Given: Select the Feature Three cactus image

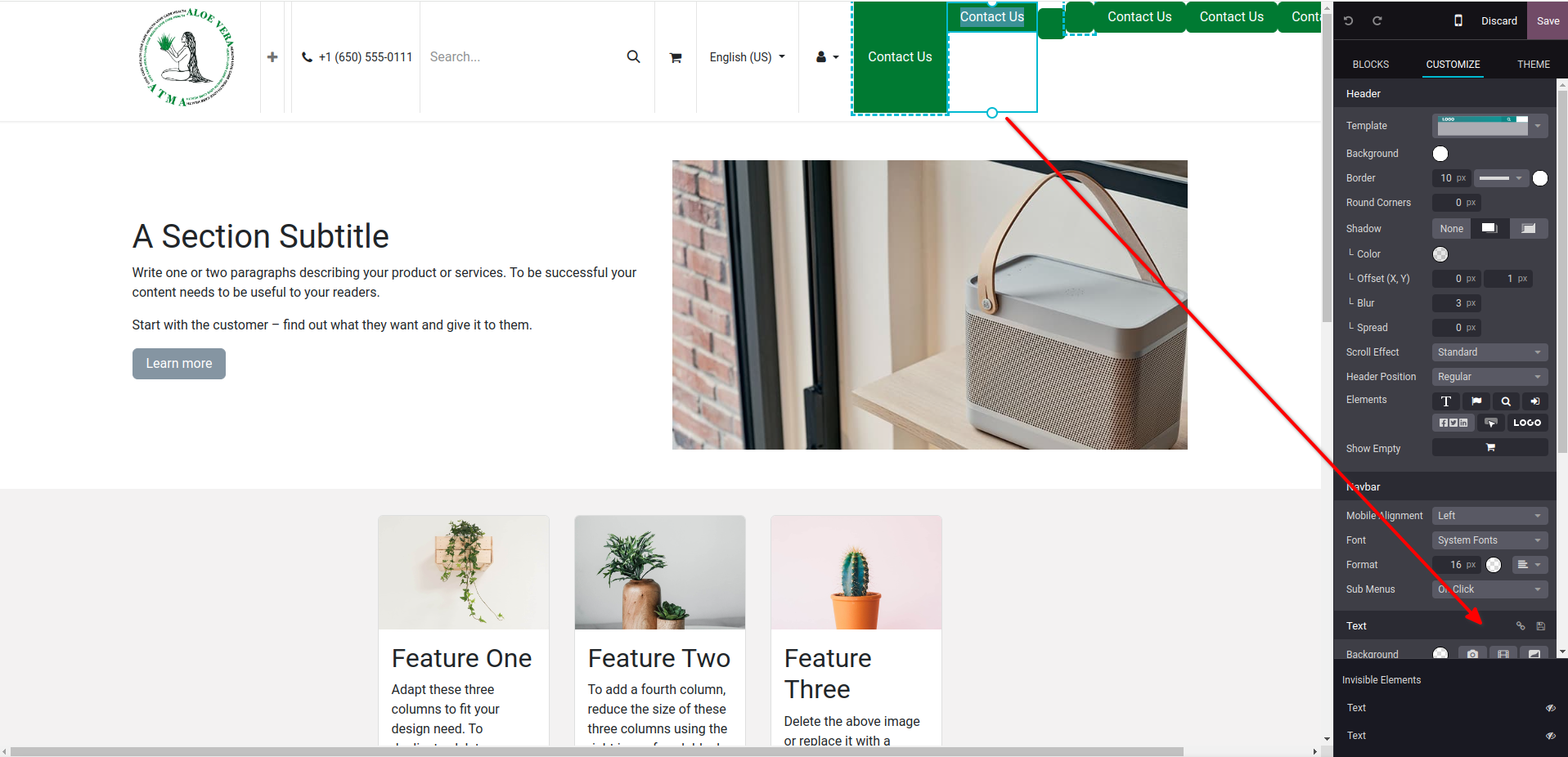Looking at the screenshot, I should [856, 572].
